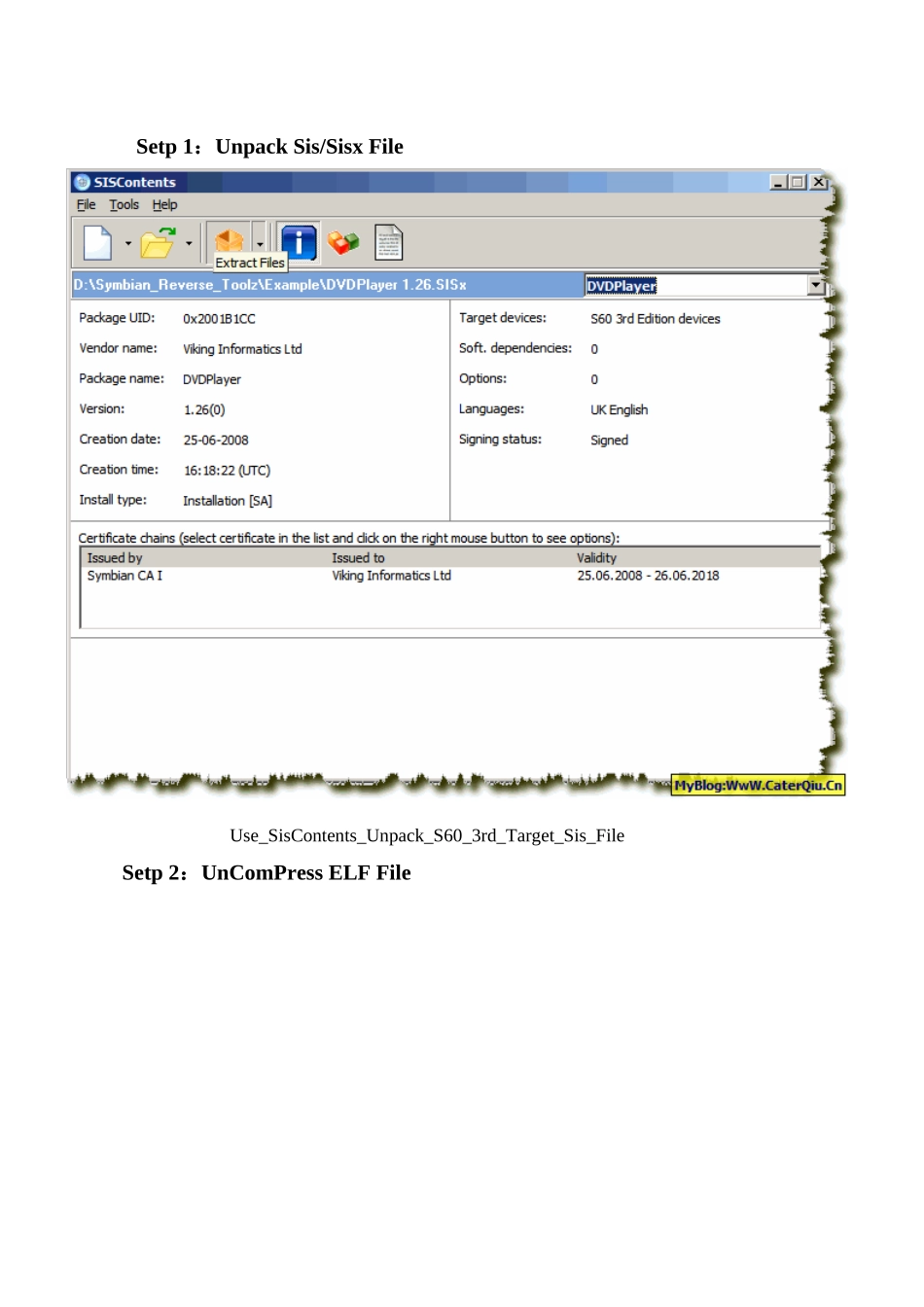
Task: Expand the DVDPlayer combo box arrow
Action: tap(816, 285)
